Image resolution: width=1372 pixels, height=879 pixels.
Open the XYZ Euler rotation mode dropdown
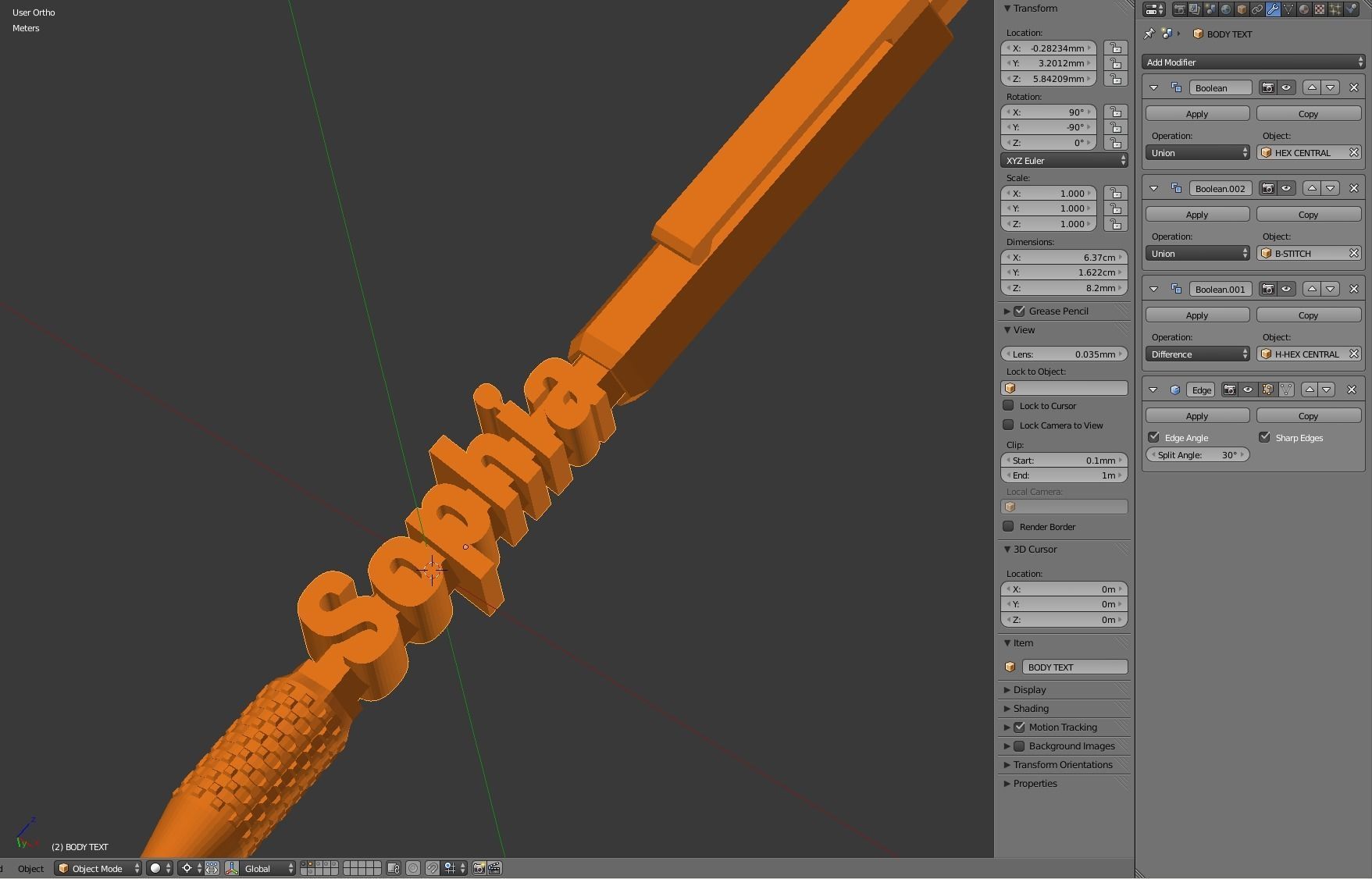click(1064, 160)
